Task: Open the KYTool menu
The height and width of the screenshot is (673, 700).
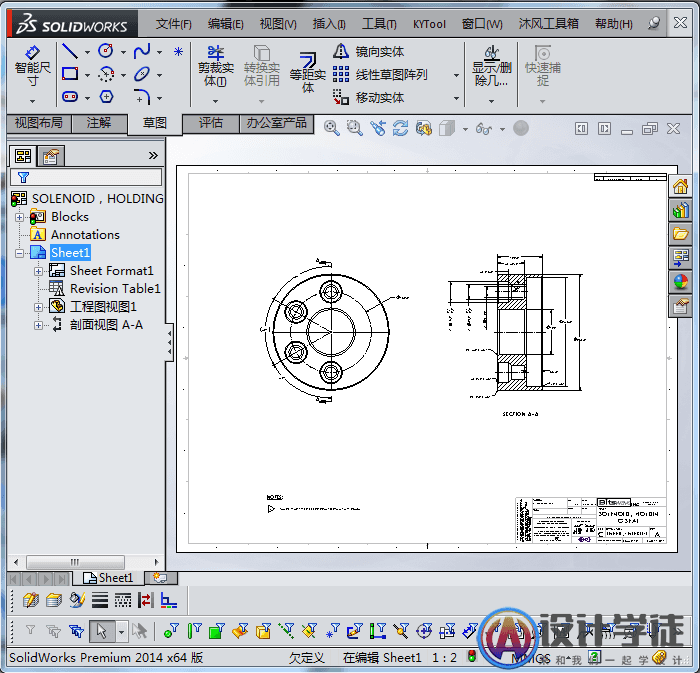Action: click(x=429, y=24)
